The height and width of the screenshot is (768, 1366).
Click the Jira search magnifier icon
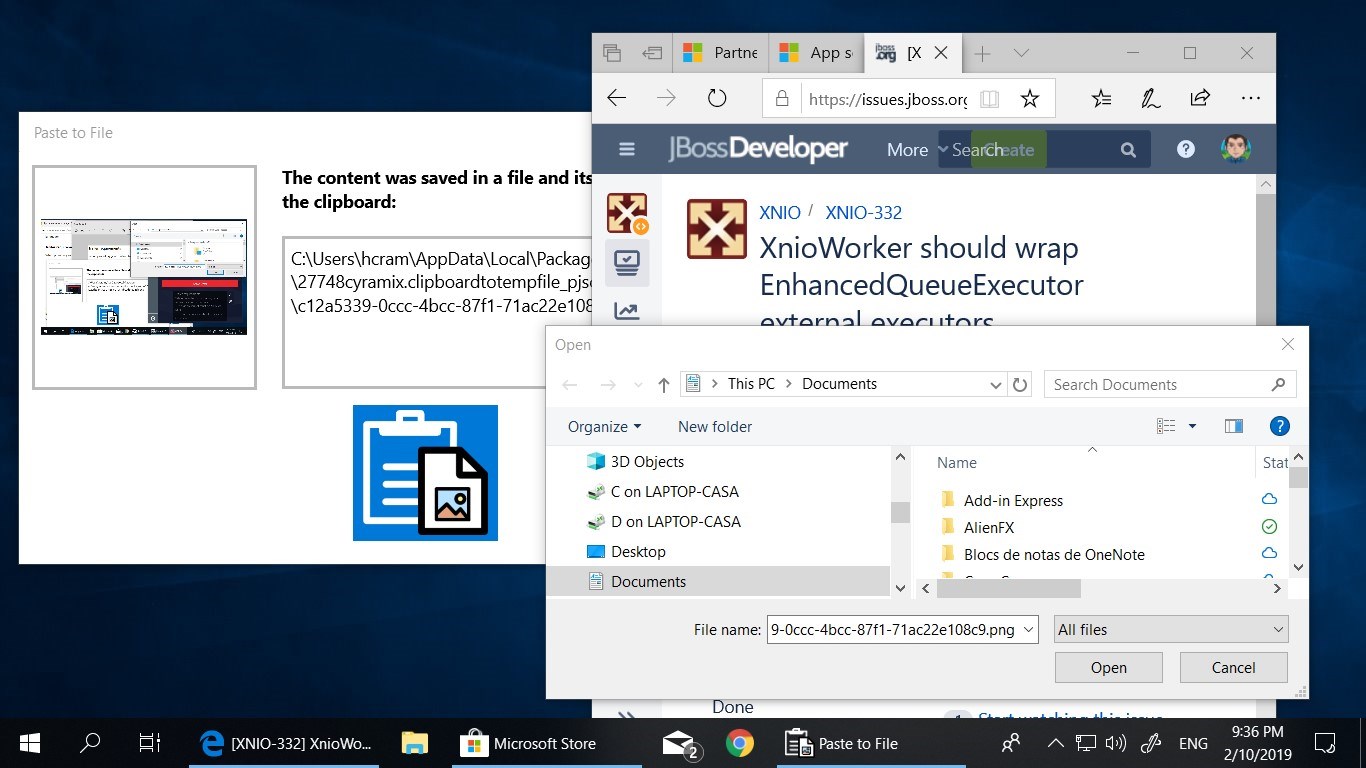[x=1128, y=150]
